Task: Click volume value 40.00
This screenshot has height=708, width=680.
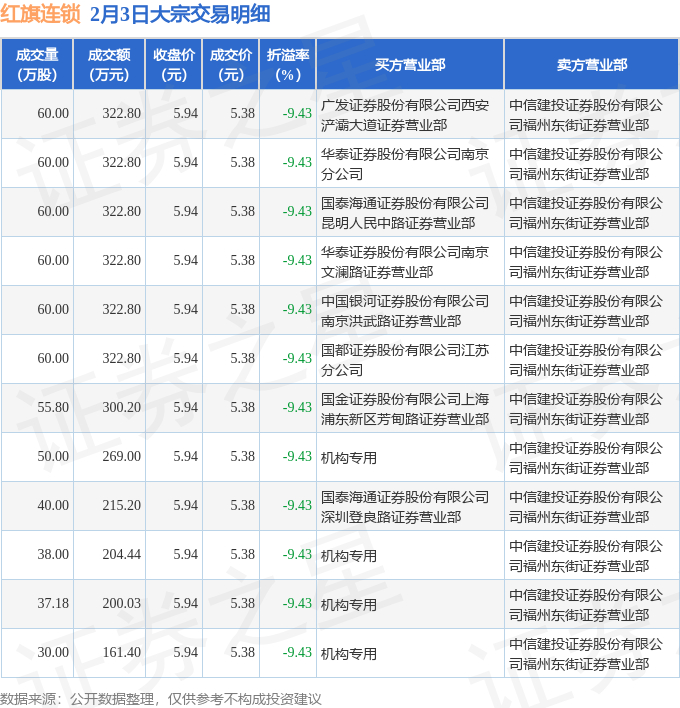Action: point(53,505)
